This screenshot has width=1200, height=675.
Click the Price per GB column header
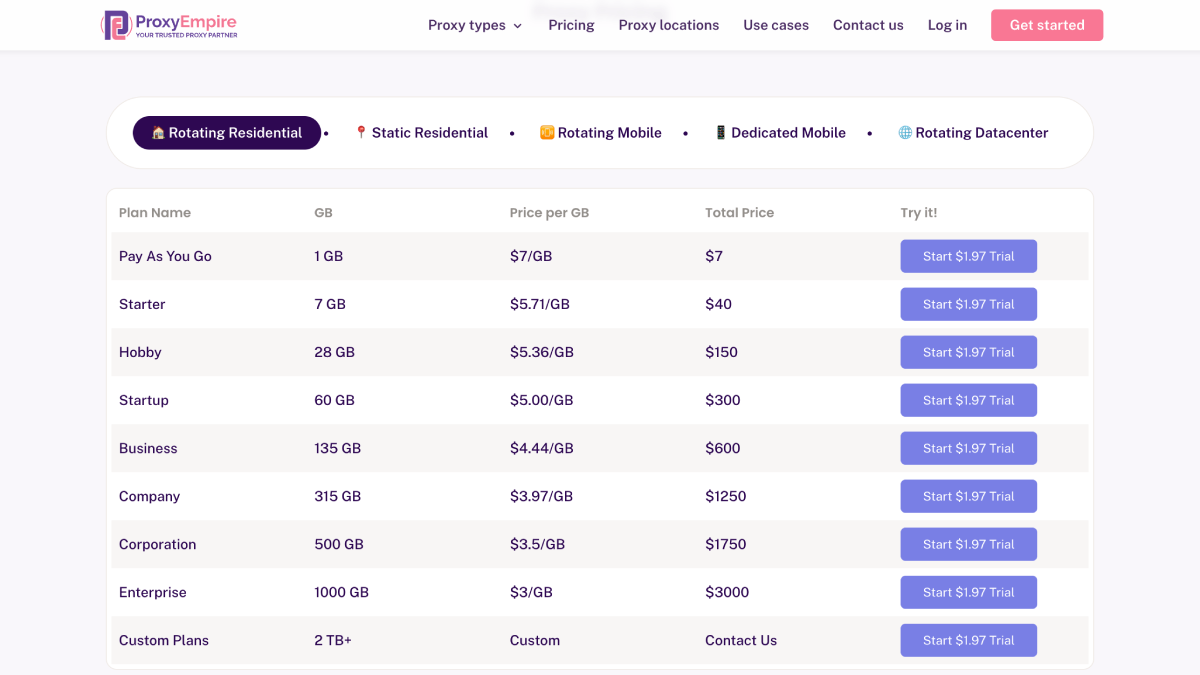[x=549, y=213]
